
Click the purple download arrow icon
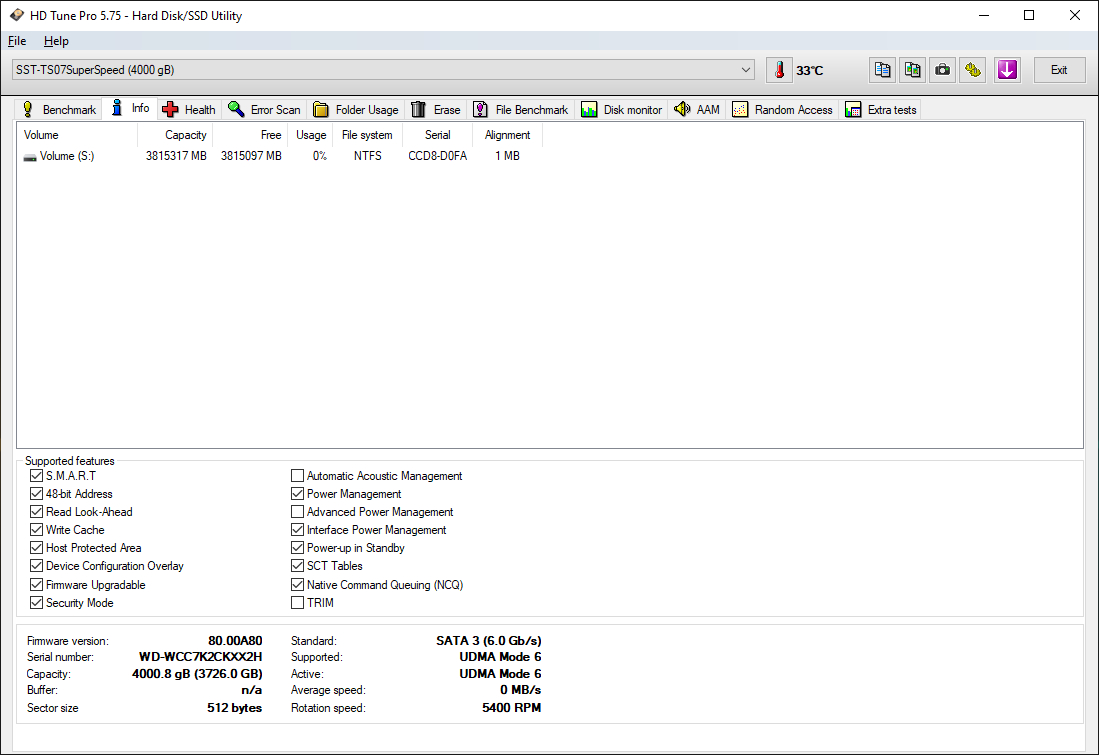(x=1007, y=70)
